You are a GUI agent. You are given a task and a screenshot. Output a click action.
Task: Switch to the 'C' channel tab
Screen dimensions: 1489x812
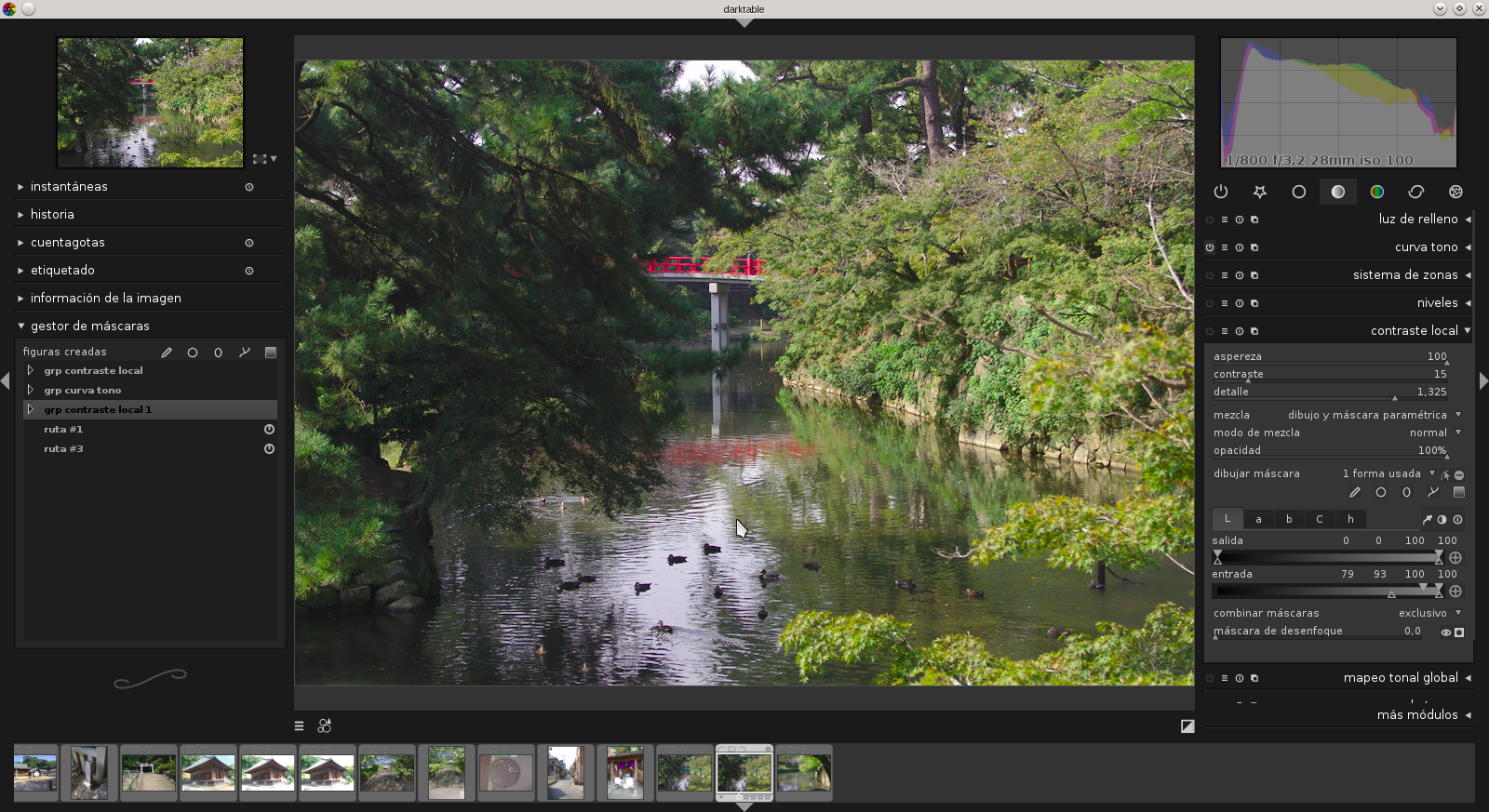click(x=1320, y=519)
